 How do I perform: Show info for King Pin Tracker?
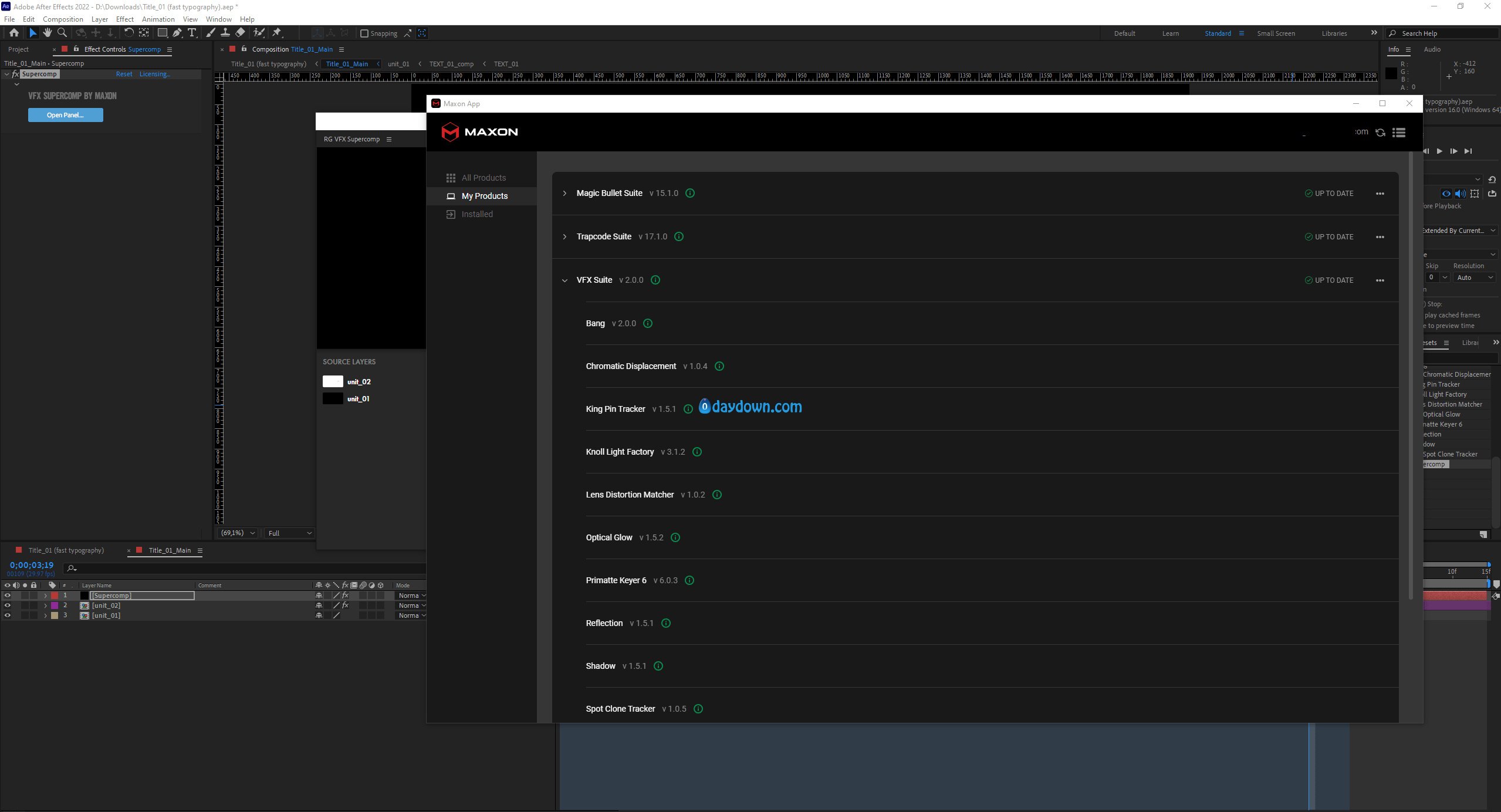tap(688, 409)
